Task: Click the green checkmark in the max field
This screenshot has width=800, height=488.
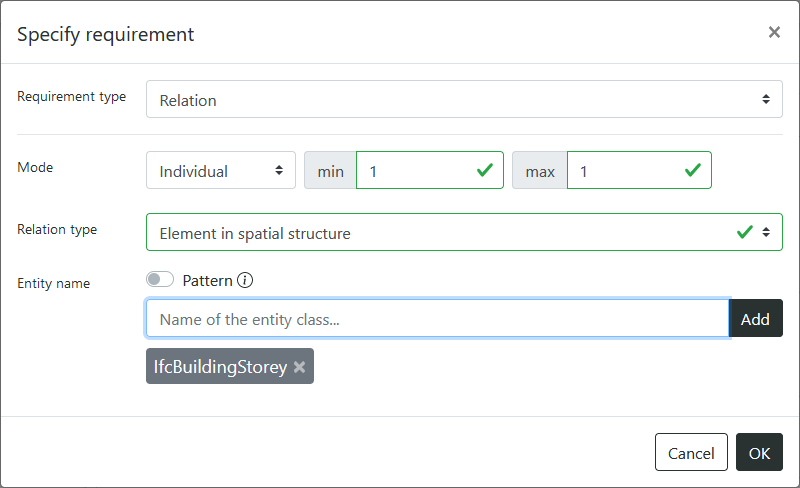Action: point(693,170)
